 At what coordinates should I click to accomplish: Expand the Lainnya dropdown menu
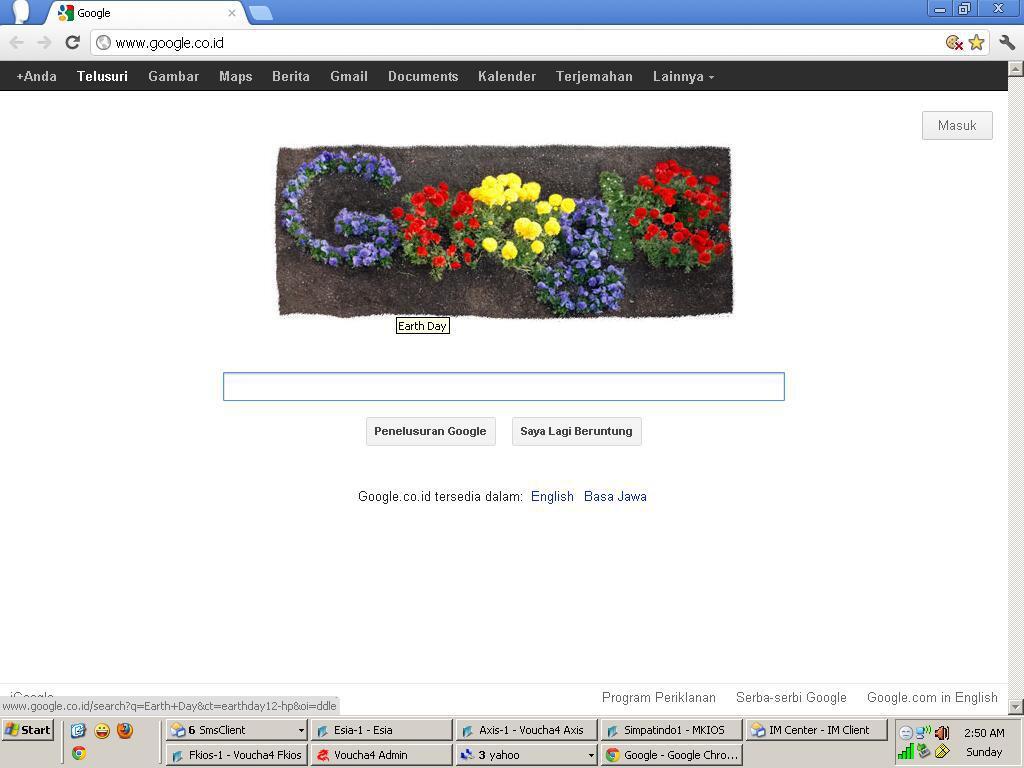(x=683, y=76)
